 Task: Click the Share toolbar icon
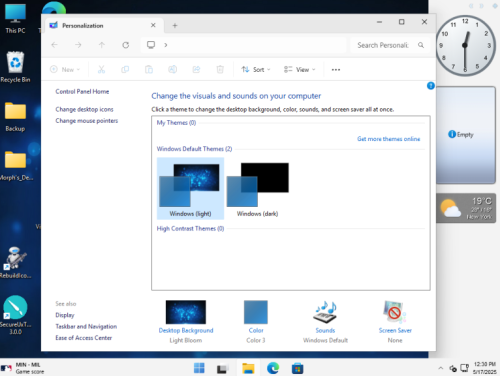point(196,69)
